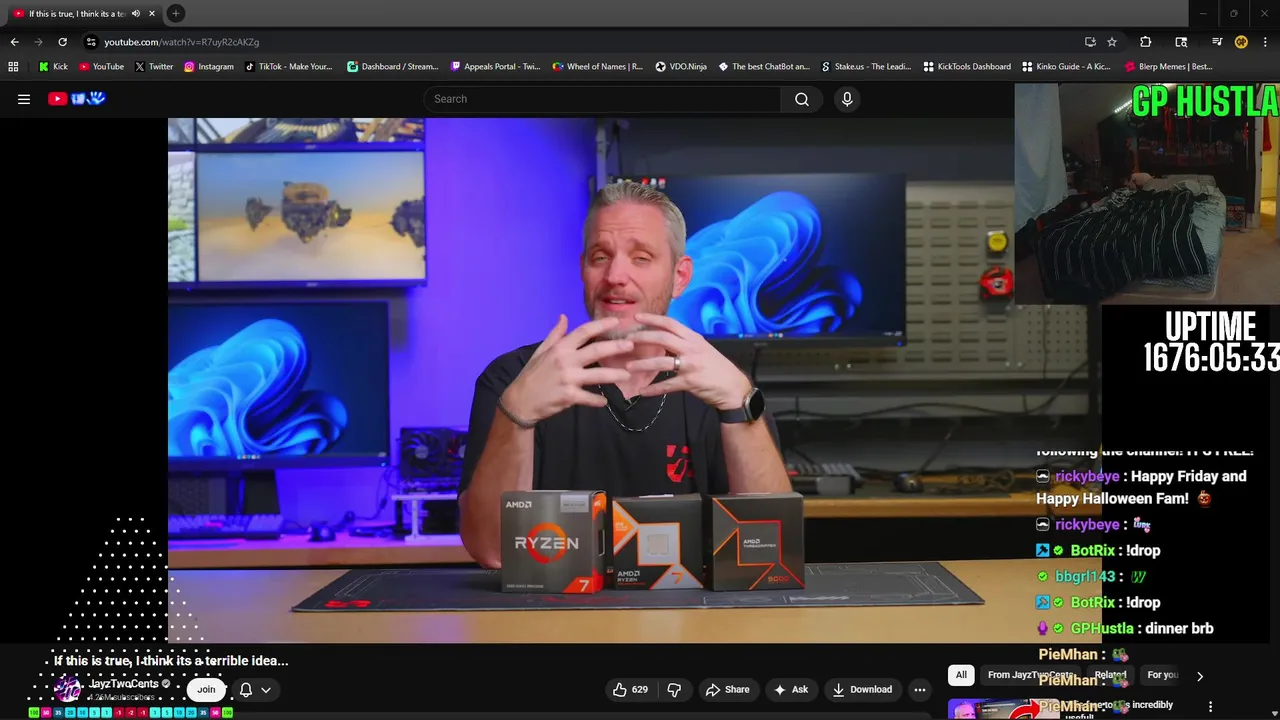Open a new browser tab
Screen dimensions: 1280x720
point(175,13)
